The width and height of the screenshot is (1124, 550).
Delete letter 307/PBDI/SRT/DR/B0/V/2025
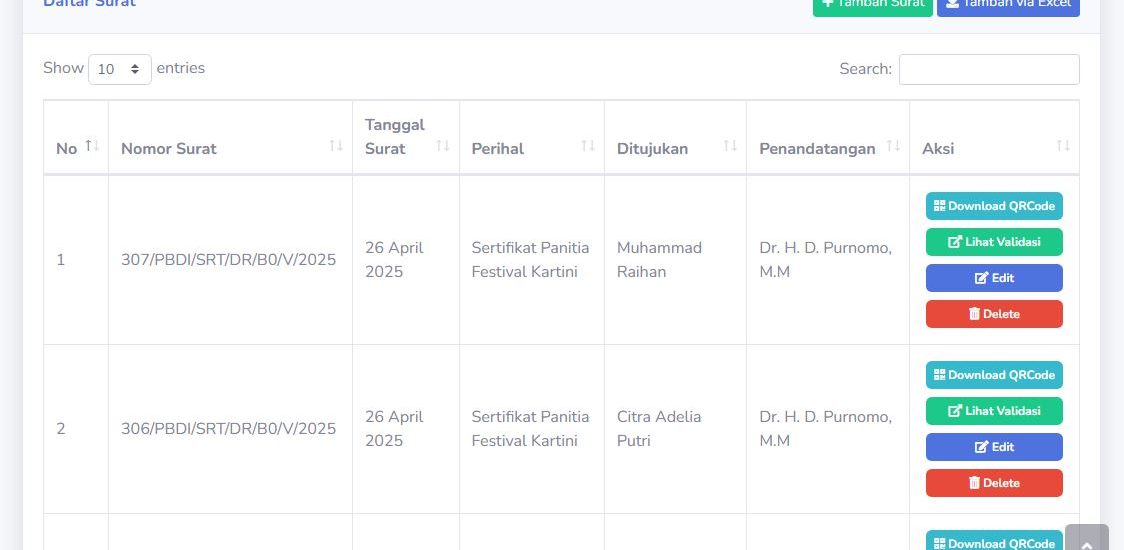[994, 314]
